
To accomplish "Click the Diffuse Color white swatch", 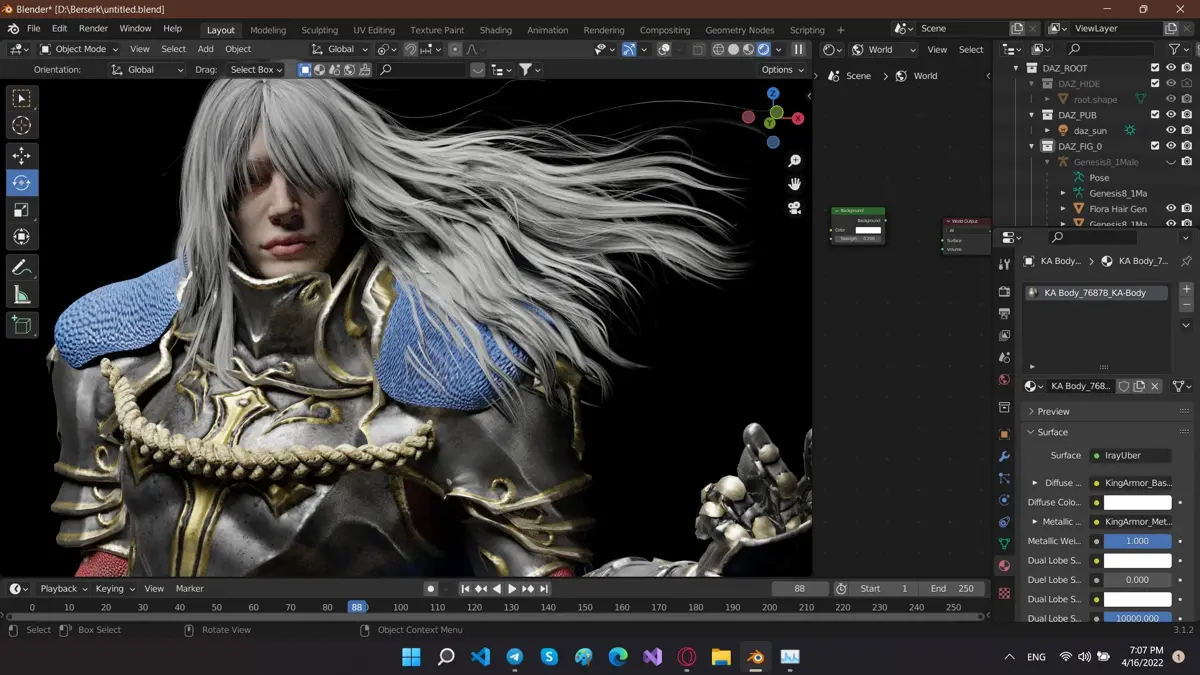I will tap(1138, 502).
